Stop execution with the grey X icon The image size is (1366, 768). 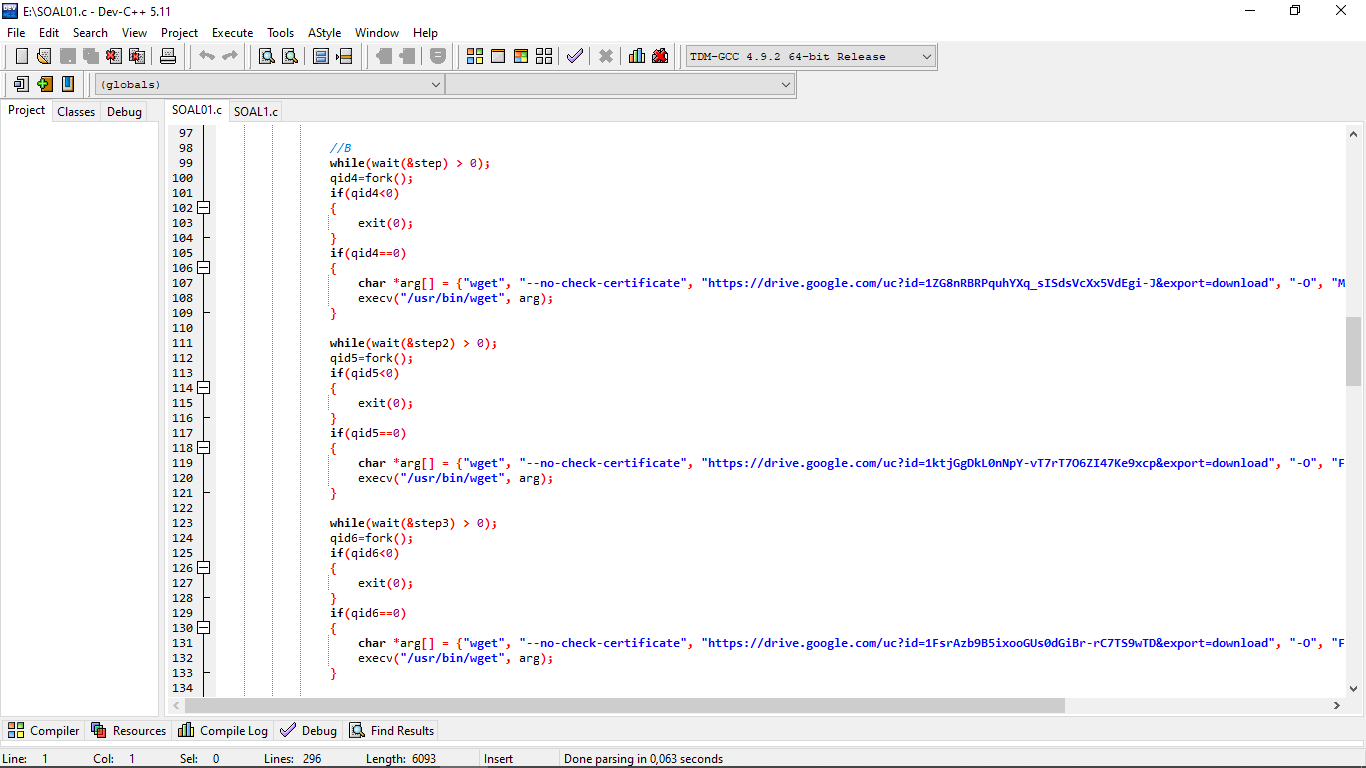tap(606, 56)
